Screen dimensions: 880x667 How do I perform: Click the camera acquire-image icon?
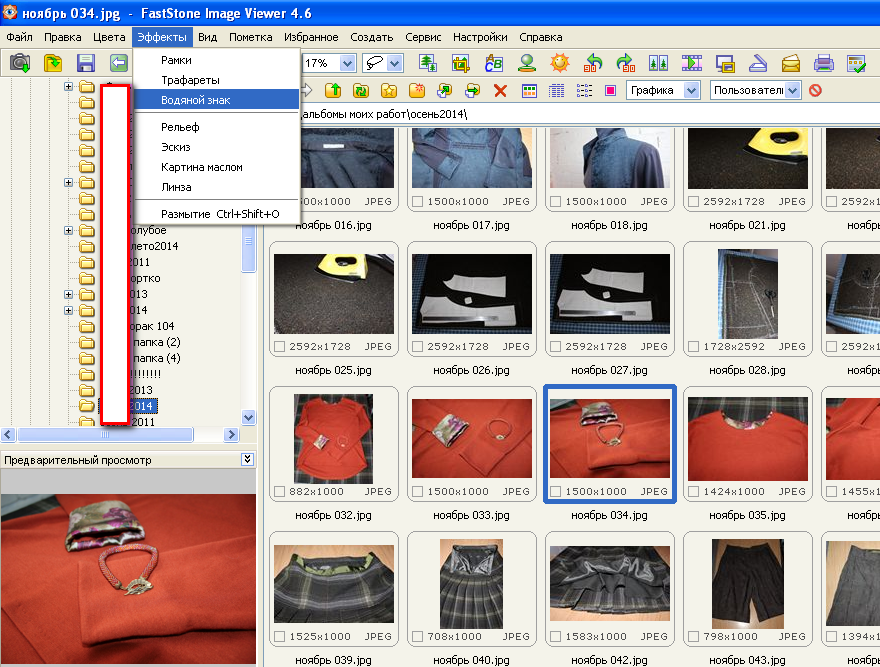pyautogui.click(x=20, y=63)
